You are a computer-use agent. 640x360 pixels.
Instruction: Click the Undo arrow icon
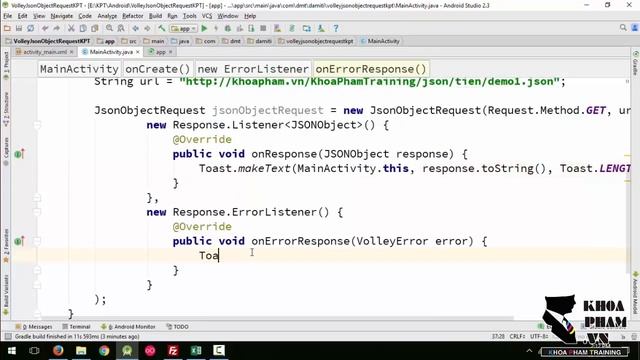click(x=45, y=28)
